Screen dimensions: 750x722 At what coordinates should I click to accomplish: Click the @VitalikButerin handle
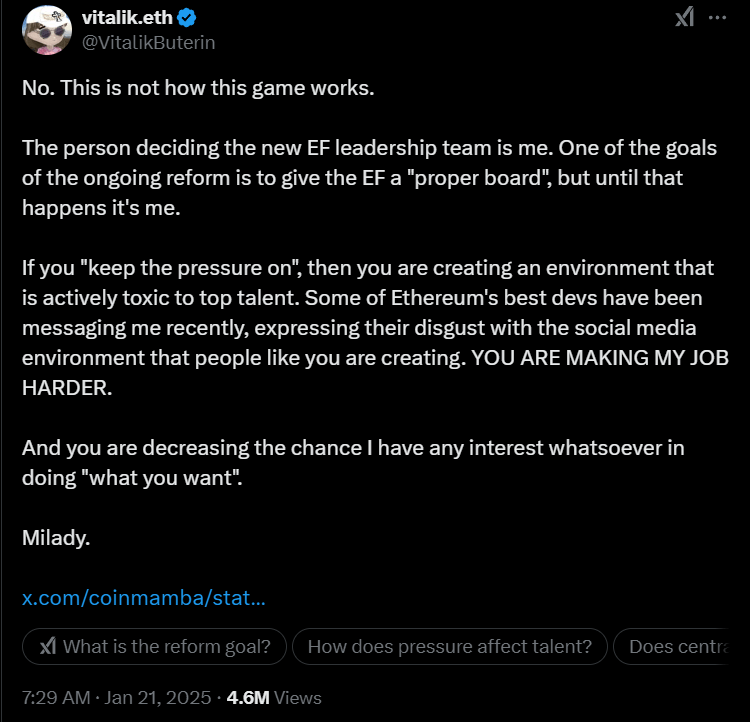147,42
